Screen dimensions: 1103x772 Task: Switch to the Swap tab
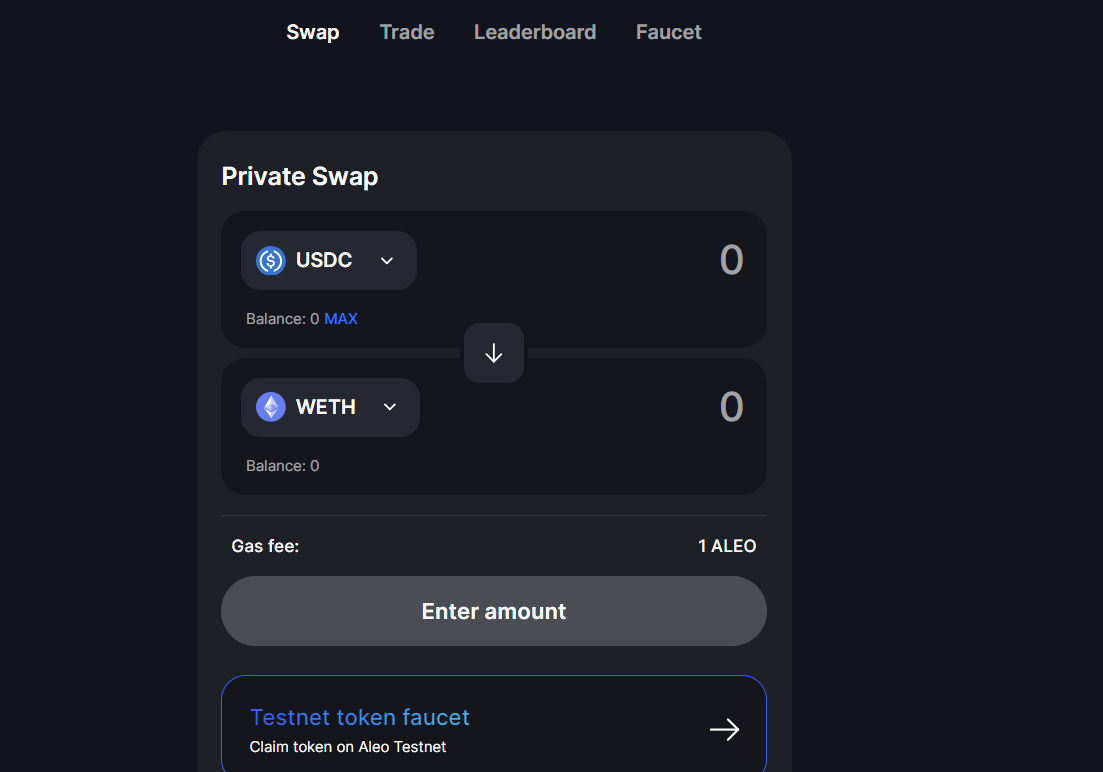(313, 32)
